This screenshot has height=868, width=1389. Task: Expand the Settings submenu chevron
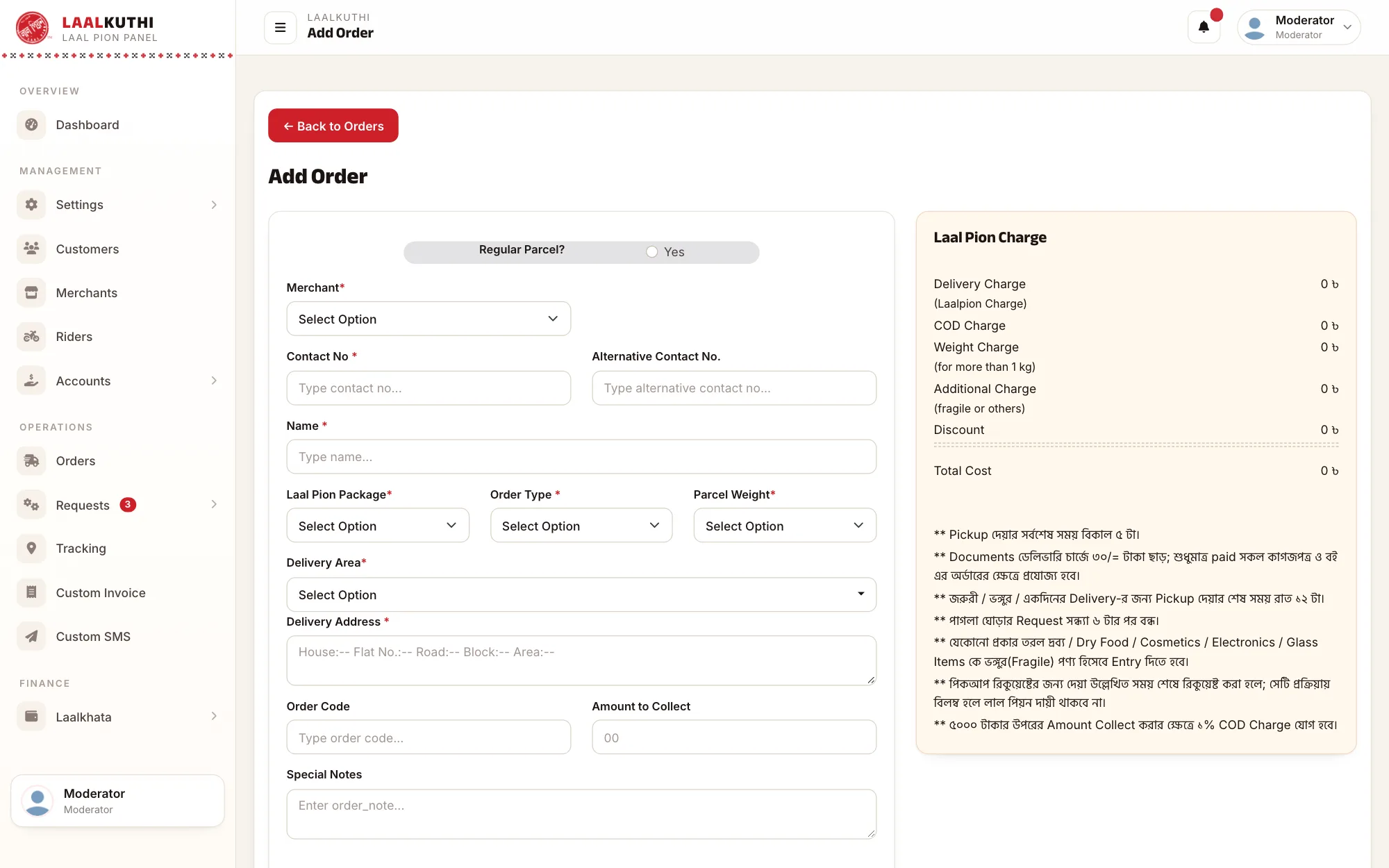tap(214, 205)
